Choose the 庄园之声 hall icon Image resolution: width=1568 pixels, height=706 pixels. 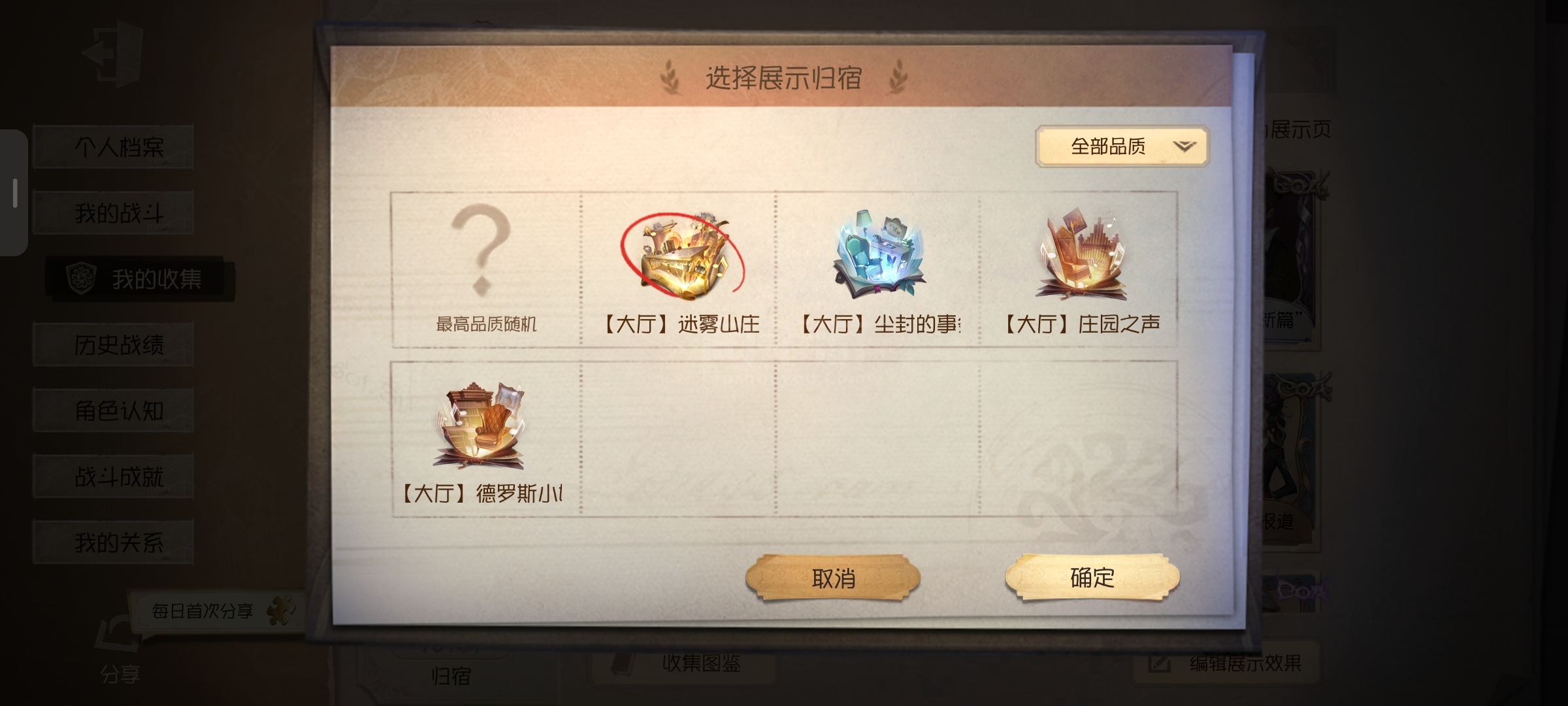pyautogui.click(x=1083, y=256)
